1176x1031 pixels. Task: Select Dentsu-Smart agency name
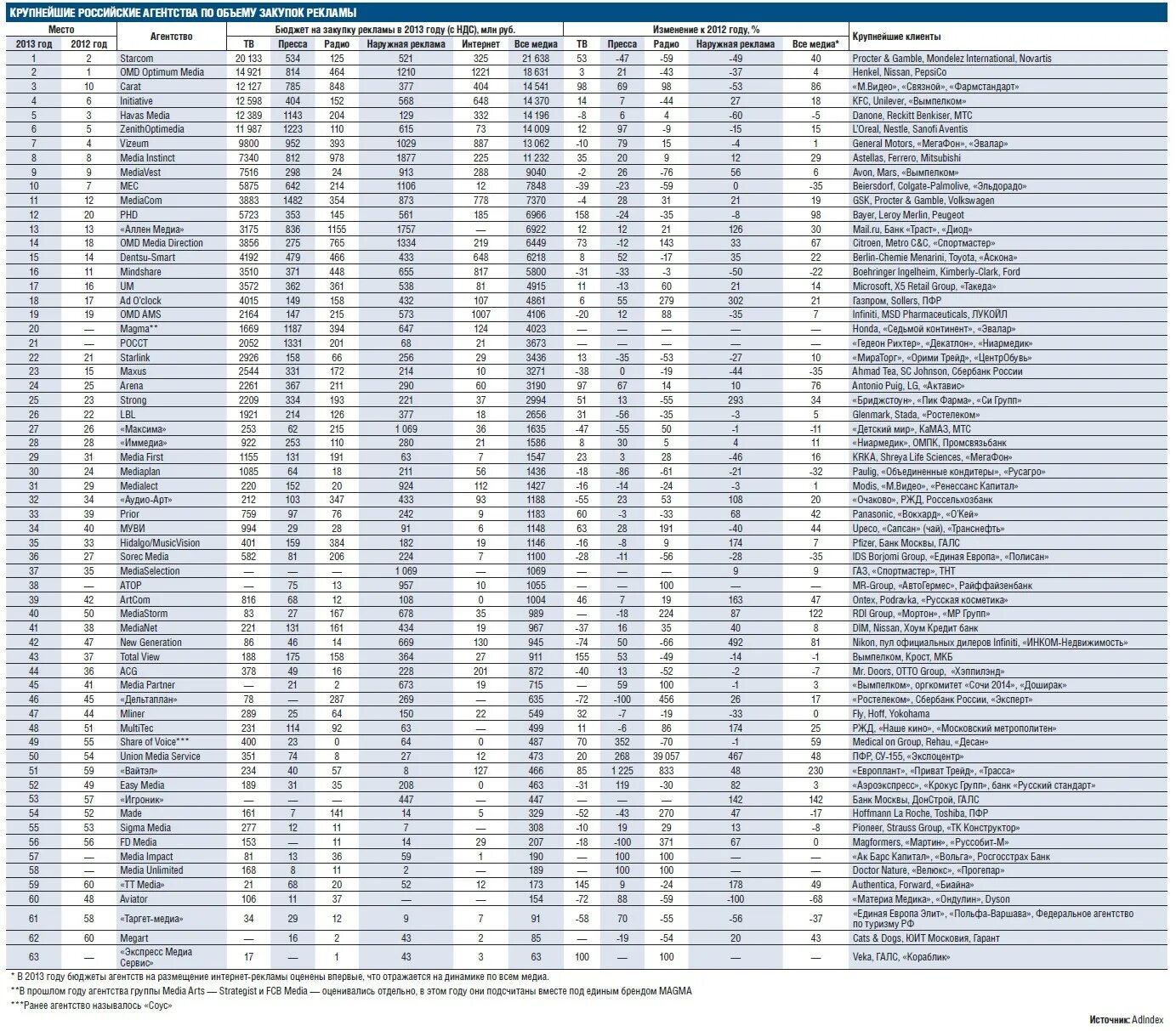(x=148, y=258)
